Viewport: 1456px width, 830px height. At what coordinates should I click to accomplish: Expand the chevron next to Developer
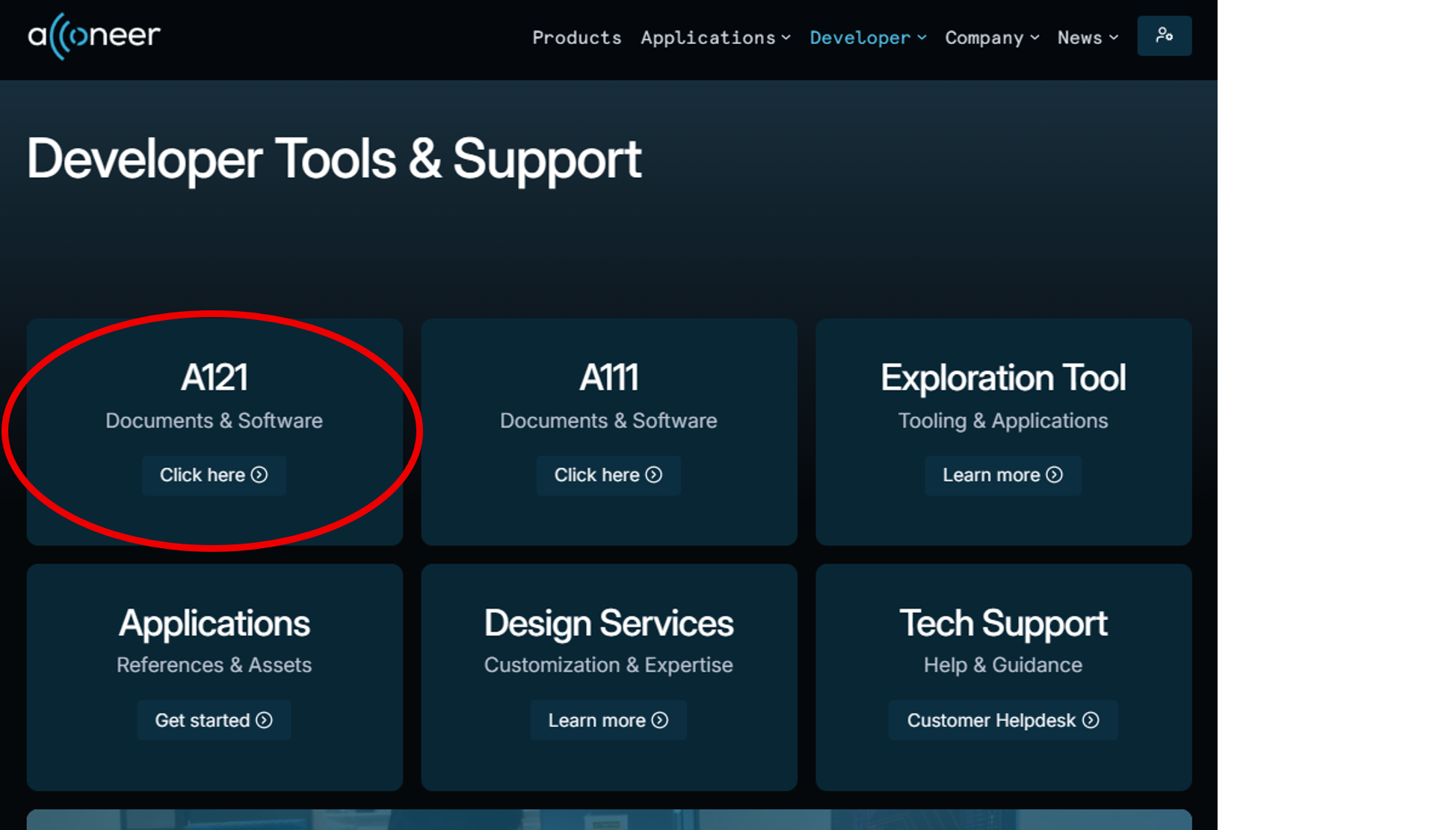[x=922, y=37]
